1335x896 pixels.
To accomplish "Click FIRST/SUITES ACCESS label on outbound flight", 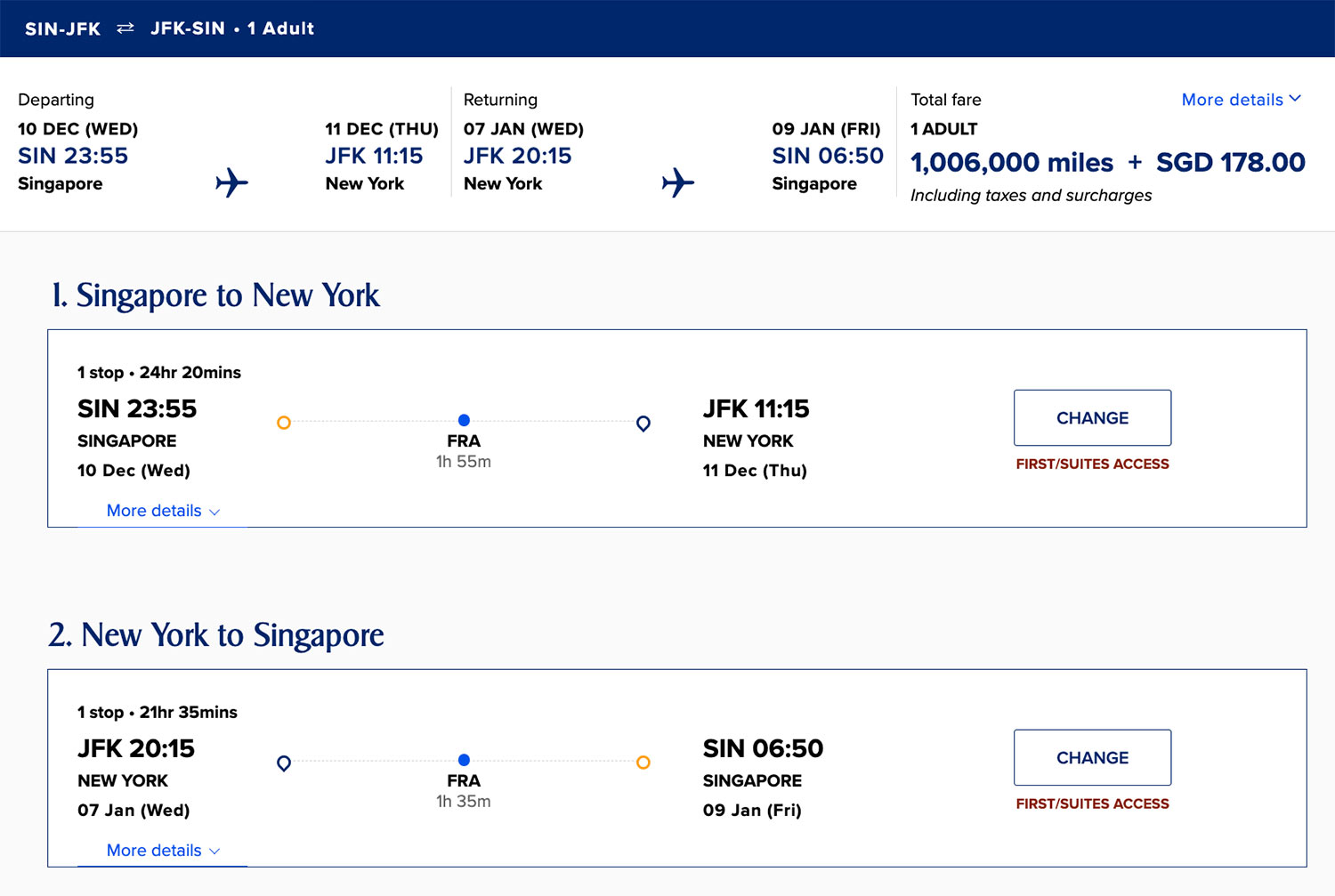I will [x=1092, y=464].
